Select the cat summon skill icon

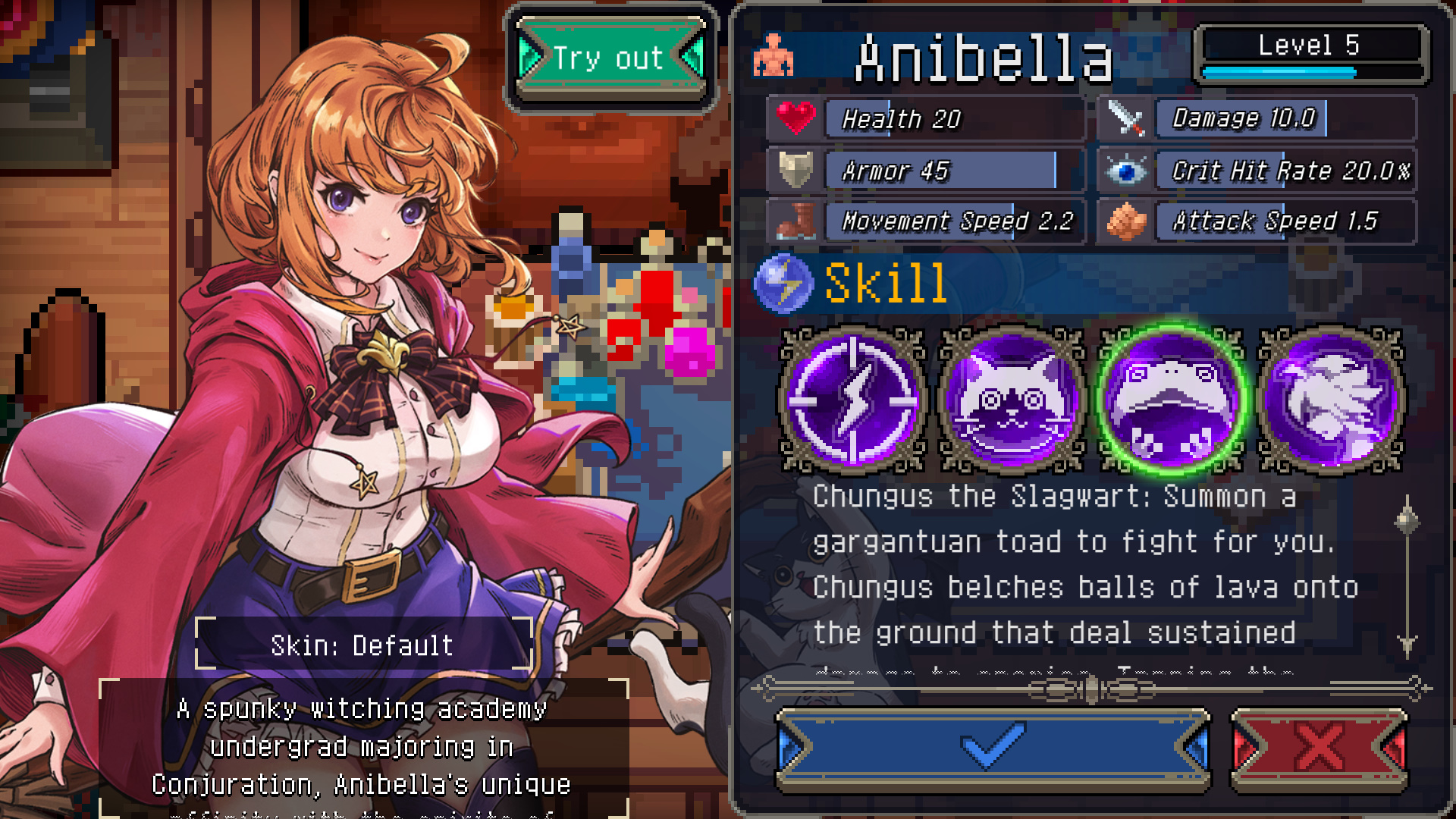click(x=1012, y=400)
